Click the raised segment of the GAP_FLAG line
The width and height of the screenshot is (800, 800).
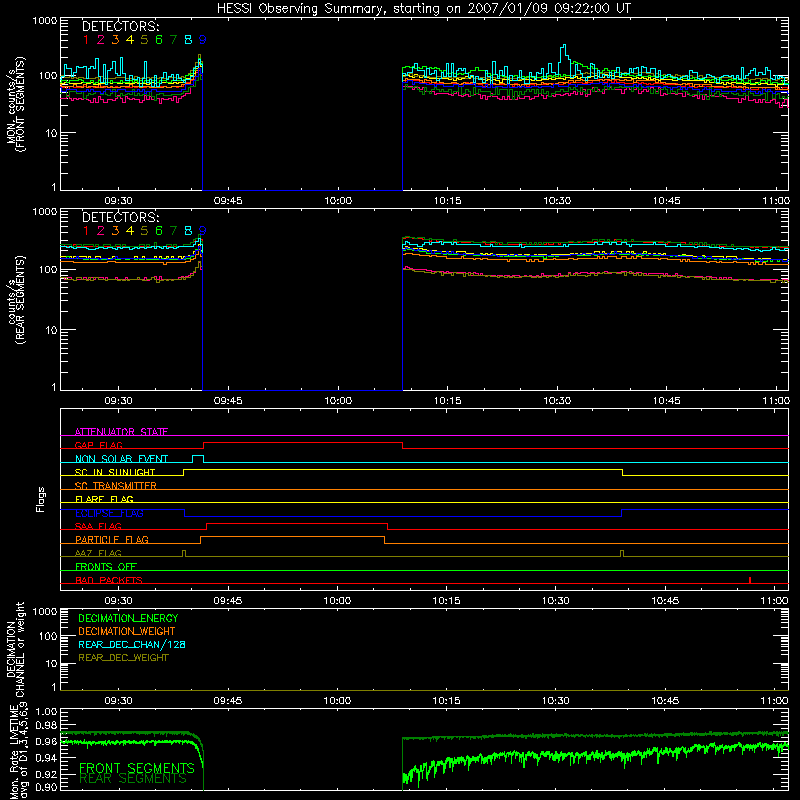coord(303,443)
